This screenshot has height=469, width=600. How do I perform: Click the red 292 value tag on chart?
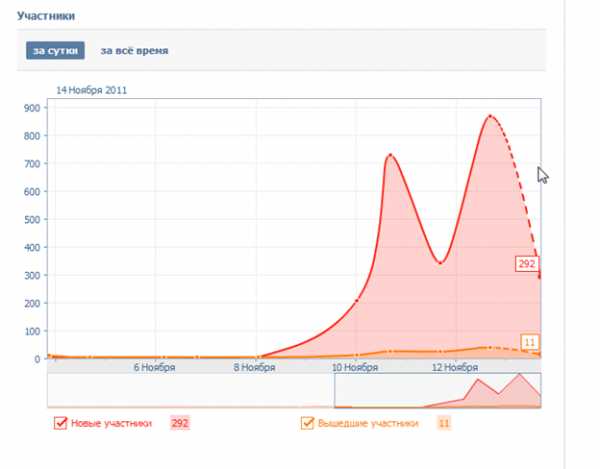click(x=526, y=263)
